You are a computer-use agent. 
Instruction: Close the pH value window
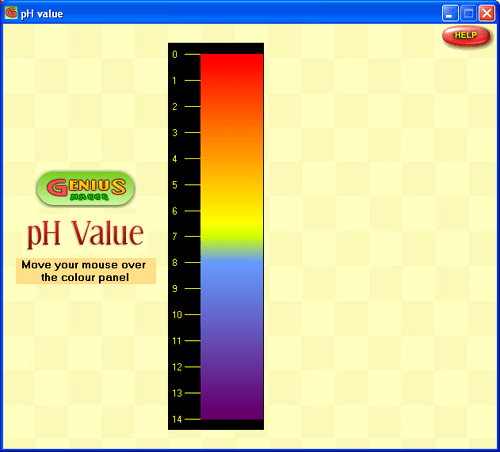click(487, 14)
